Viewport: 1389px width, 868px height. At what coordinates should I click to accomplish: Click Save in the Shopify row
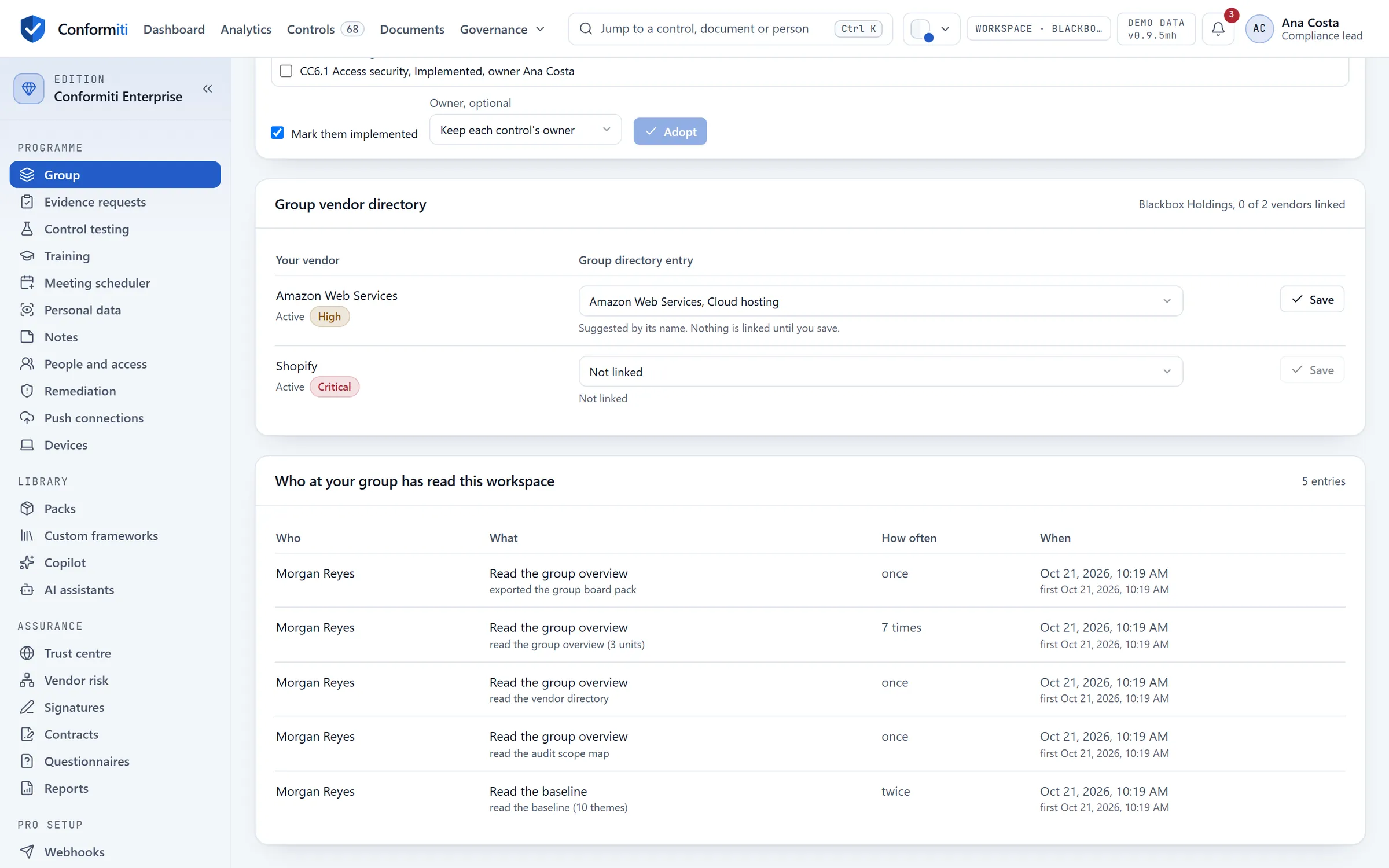(1312, 370)
